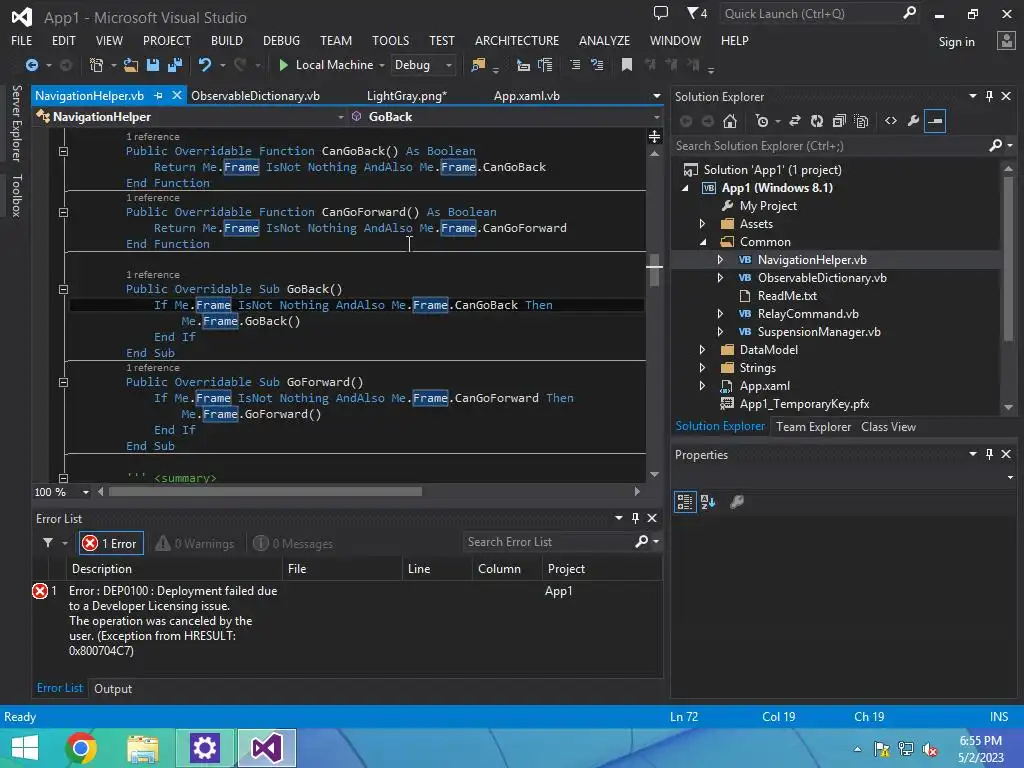Click the Error List filter funnel icon
The image size is (1024, 768).
click(x=48, y=543)
